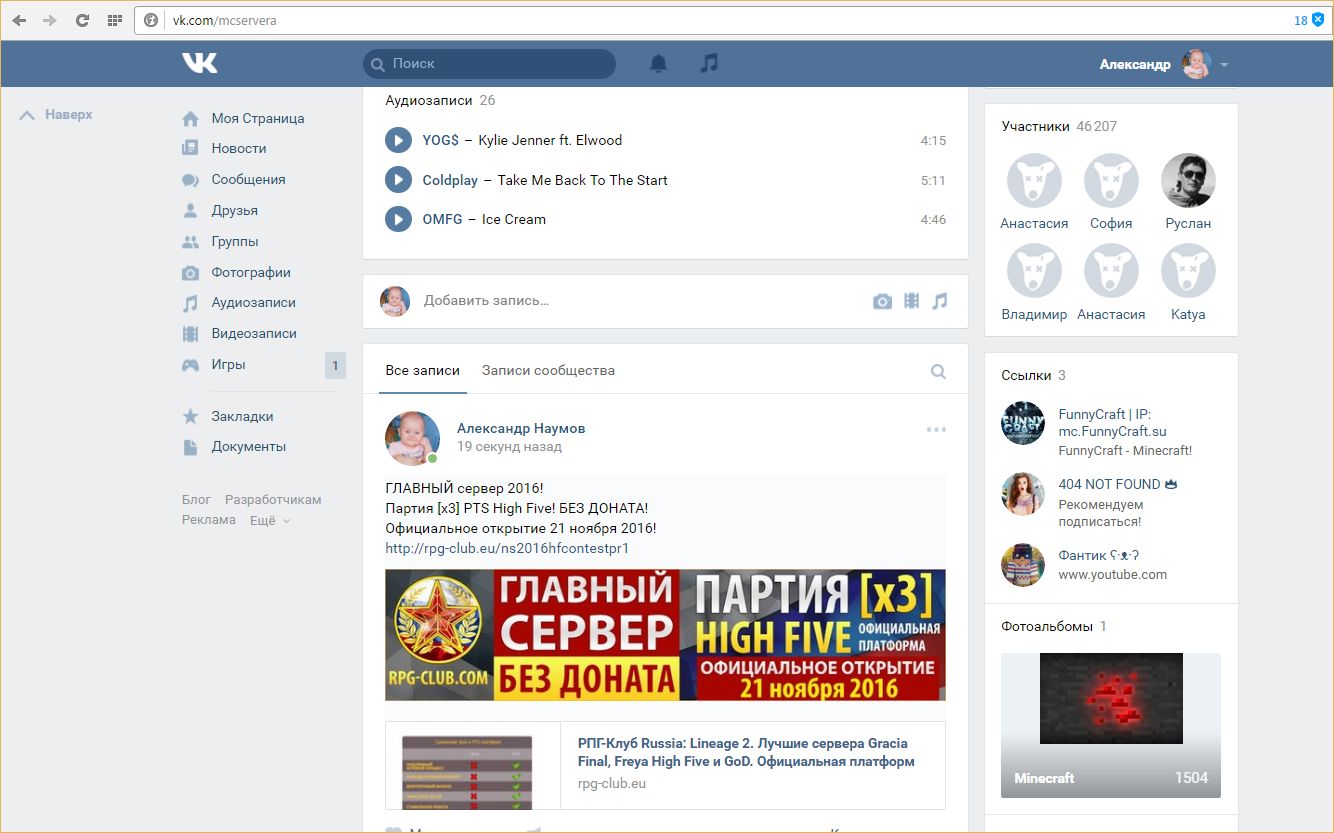Click Реклама footer link
1334x833 pixels.
click(x=209, y=520)
